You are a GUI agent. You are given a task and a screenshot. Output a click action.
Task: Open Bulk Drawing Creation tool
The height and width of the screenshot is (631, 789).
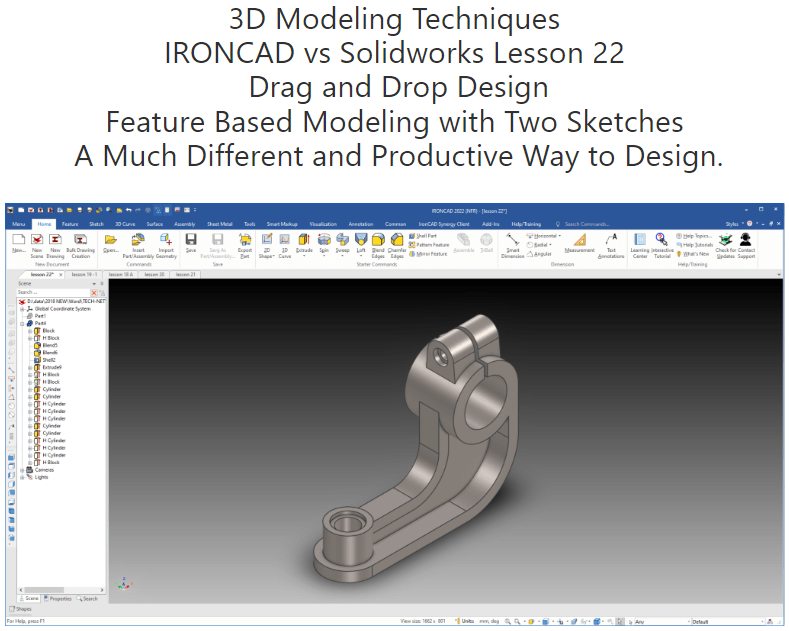80,241
